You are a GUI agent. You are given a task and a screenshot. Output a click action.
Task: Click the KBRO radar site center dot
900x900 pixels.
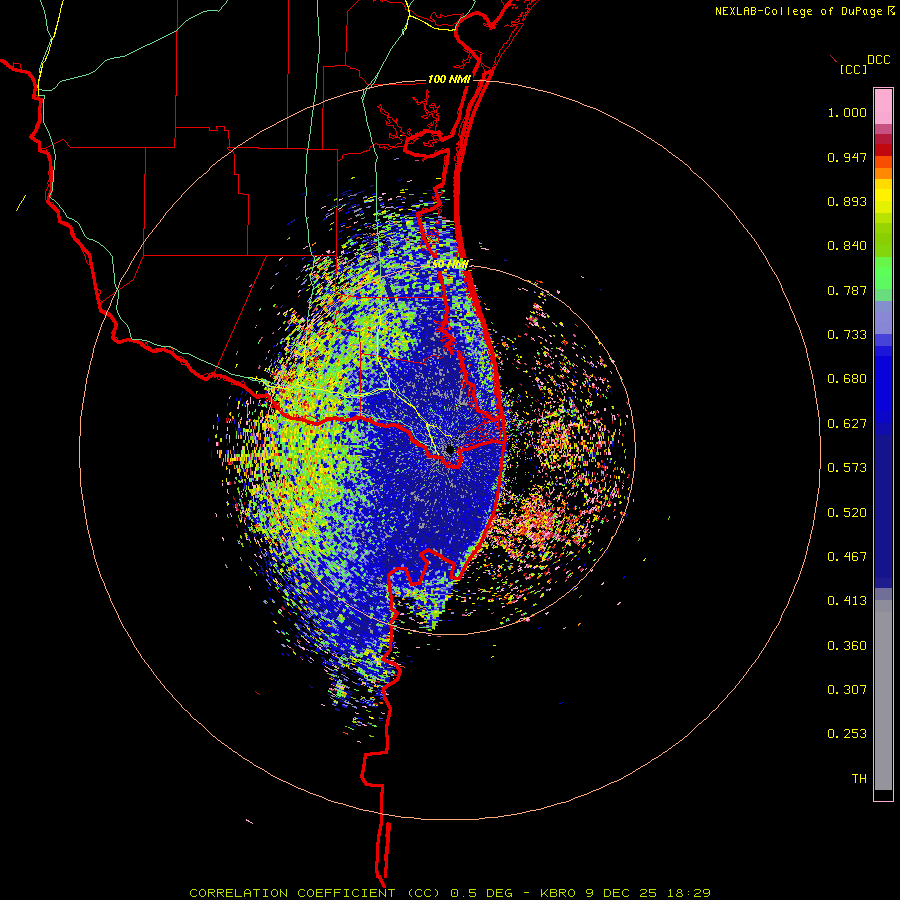click(x=450, y=449)
